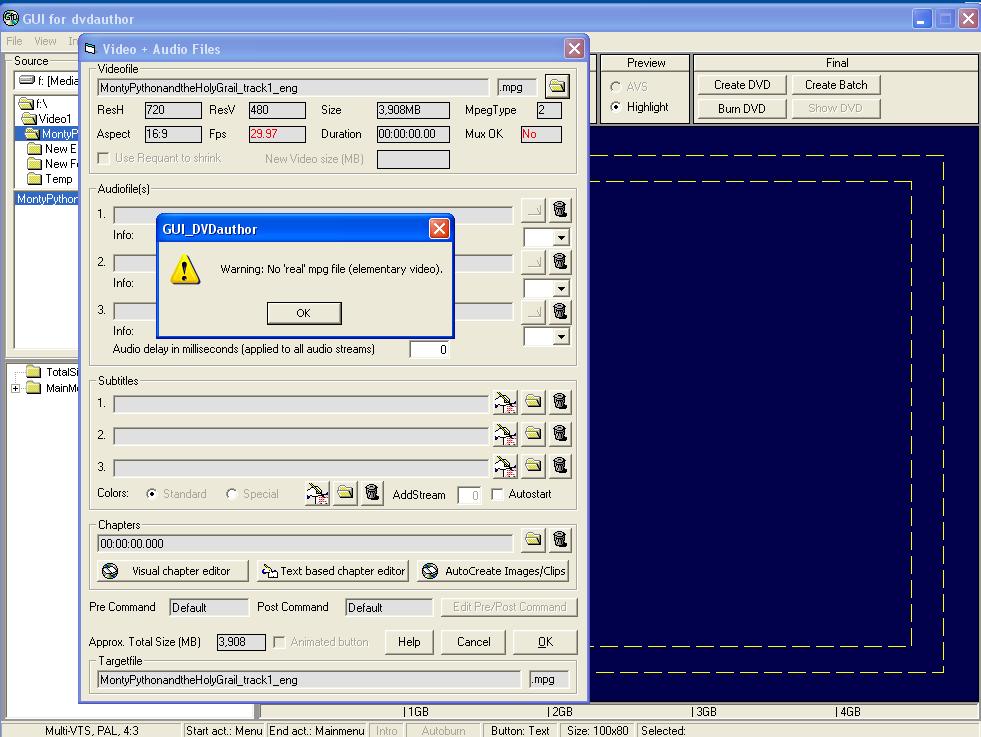This screenshot has height=737, width=981.
Task: Delete audiofile 1 with trash icon
Action: (560, 210)
